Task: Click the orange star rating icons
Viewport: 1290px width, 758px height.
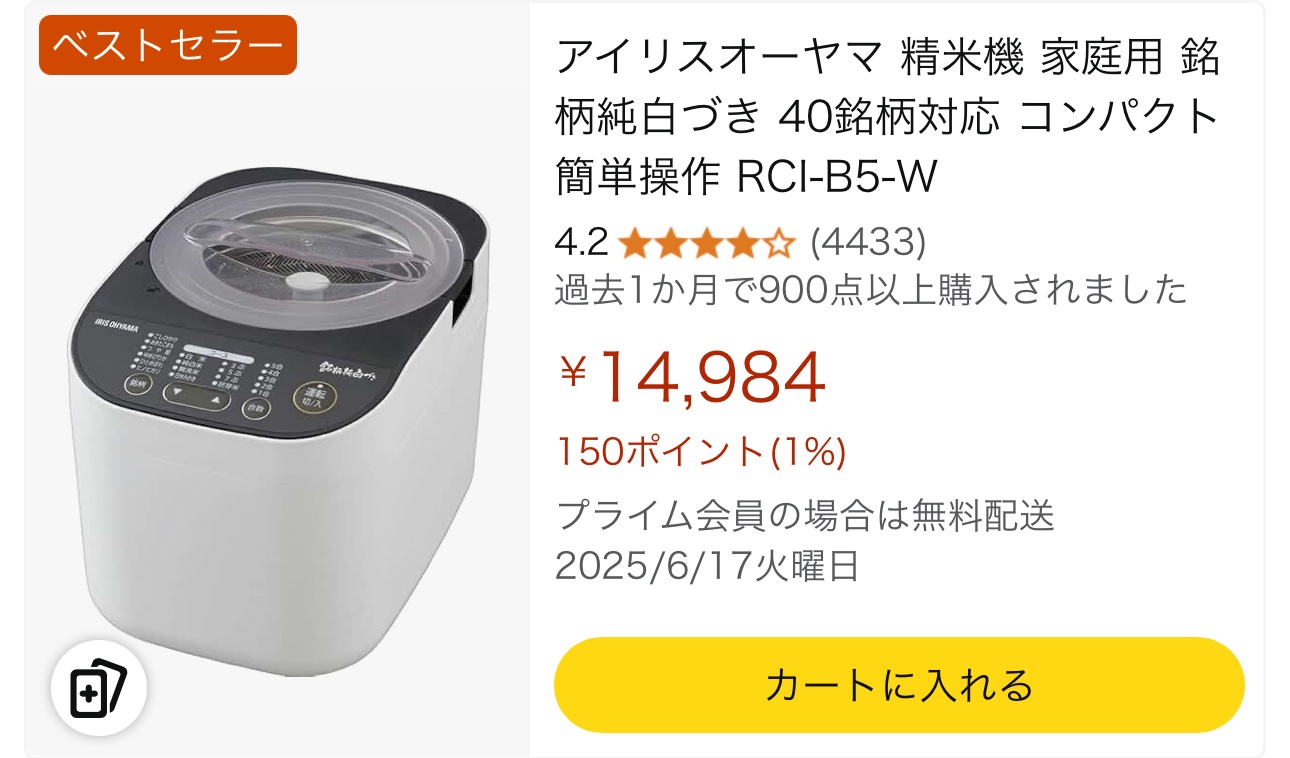Action: pyautogui.click(x=706, y=243)
